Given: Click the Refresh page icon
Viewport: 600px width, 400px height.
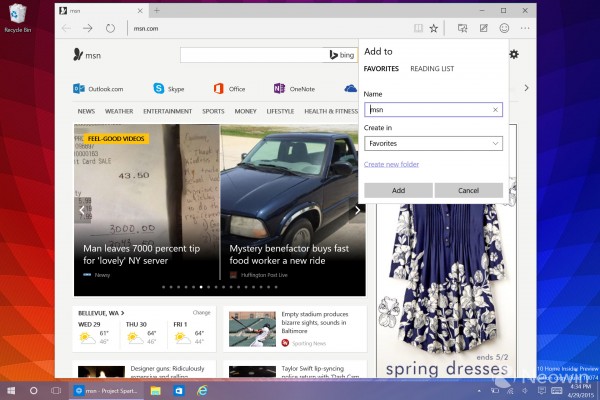Looking at the screenshot, I should click(110, 28).
